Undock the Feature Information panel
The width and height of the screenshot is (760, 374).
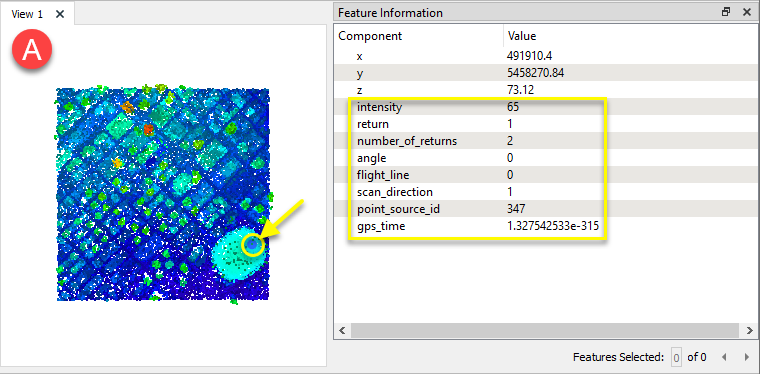pyautogui.click(x=726, y=13)
